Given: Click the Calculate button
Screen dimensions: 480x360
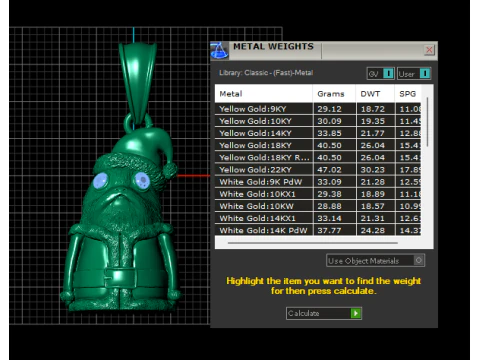Looking at the screenshot, I should pos(324,313).
